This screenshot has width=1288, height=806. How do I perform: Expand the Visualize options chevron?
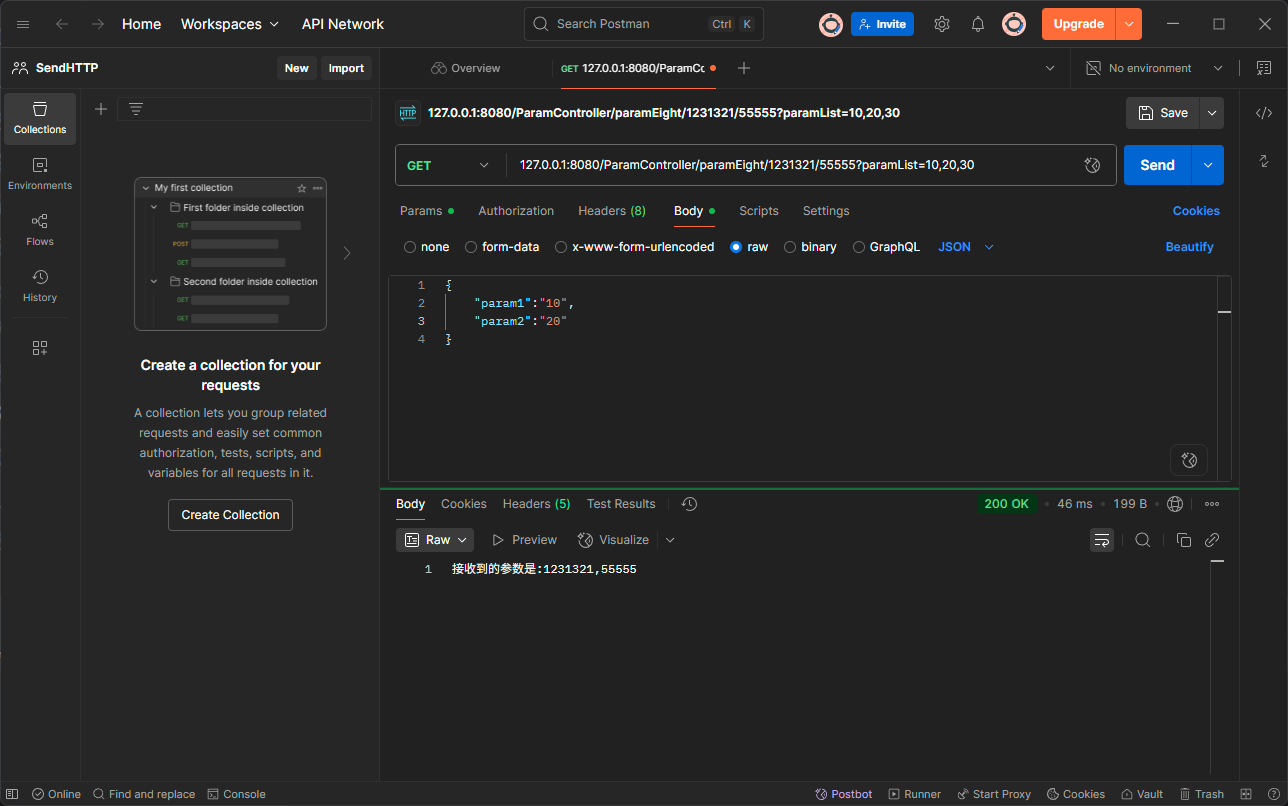click(670, 540)
